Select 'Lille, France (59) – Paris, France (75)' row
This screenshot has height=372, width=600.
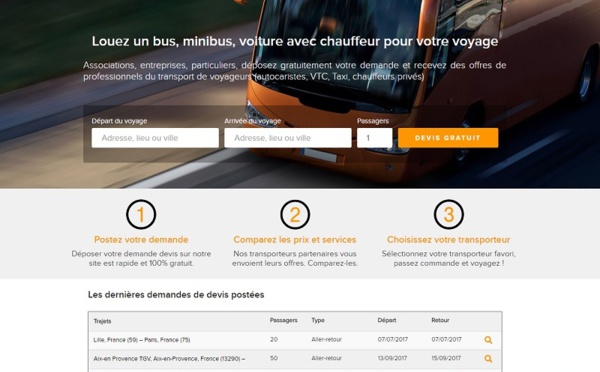pos(295,340)
